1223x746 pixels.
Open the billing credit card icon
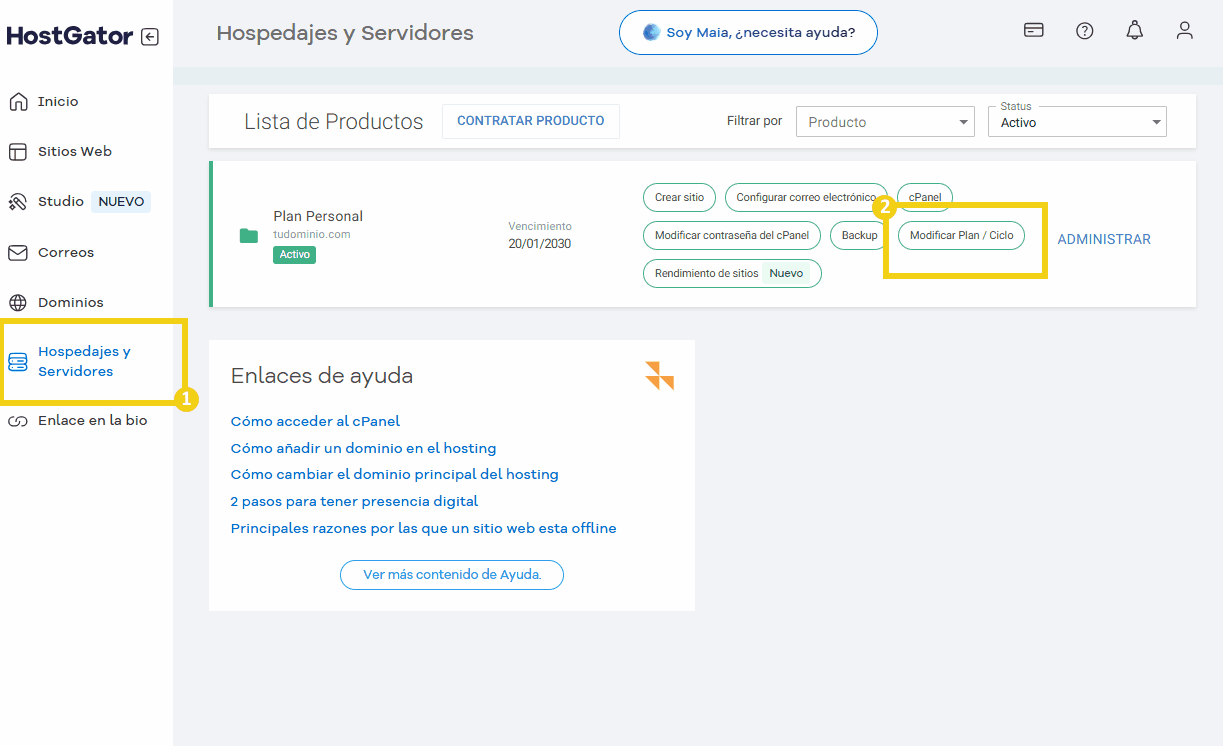tap(1034, 31)
